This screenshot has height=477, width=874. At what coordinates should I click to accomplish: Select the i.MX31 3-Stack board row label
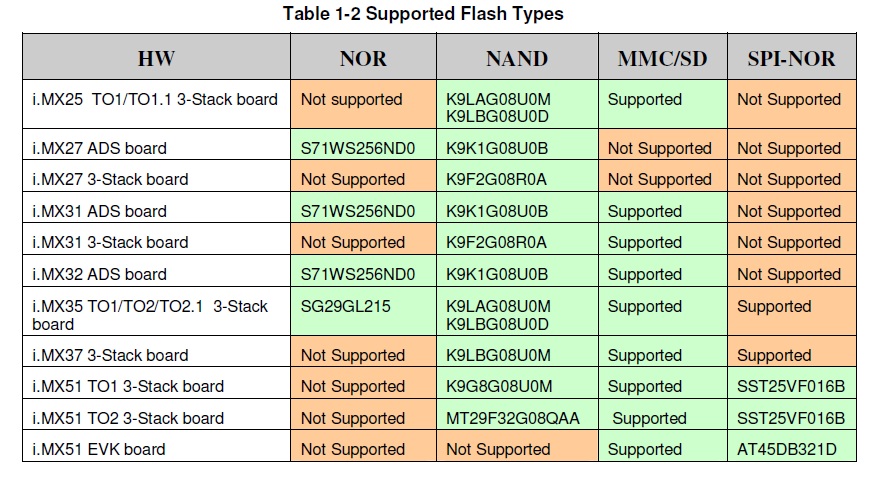click(x=110, y=242)
